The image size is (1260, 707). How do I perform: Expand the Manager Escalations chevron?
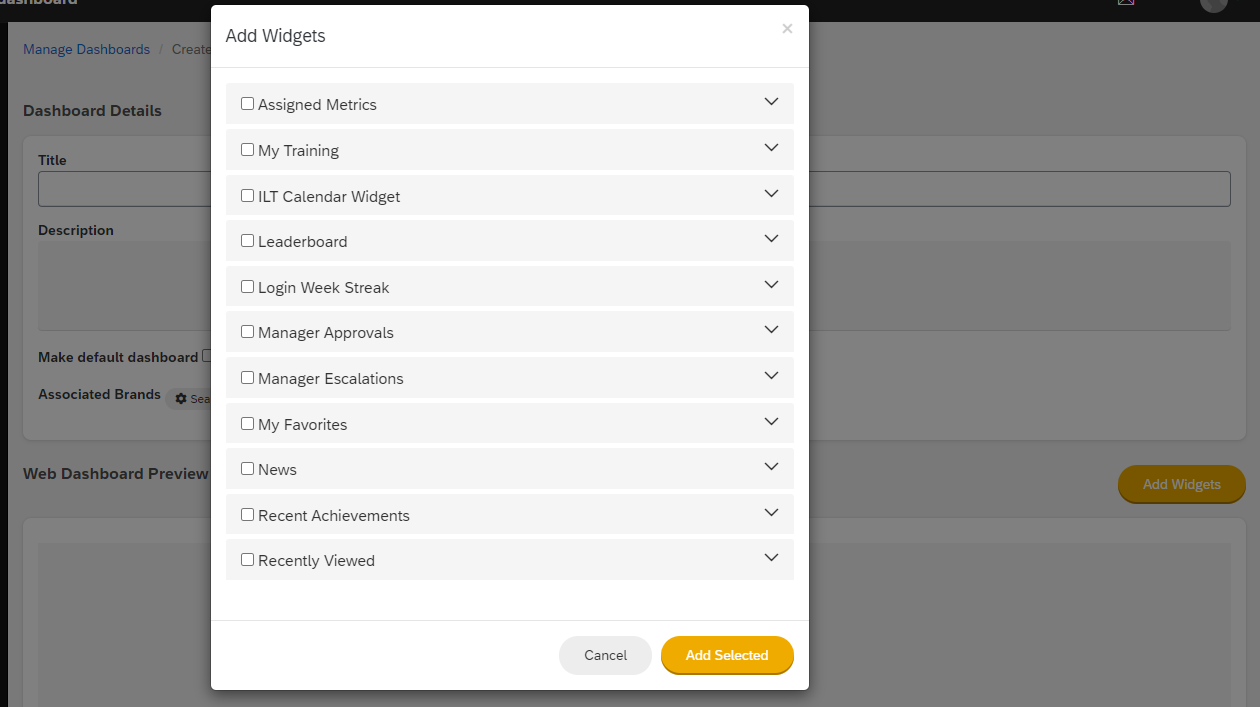coord(771,375)
